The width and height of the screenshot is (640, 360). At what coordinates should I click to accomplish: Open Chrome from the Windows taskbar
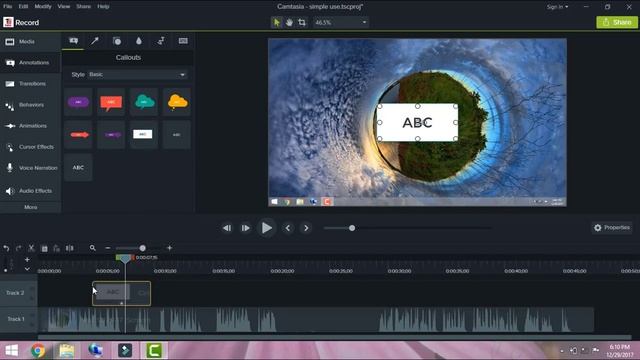38,351
